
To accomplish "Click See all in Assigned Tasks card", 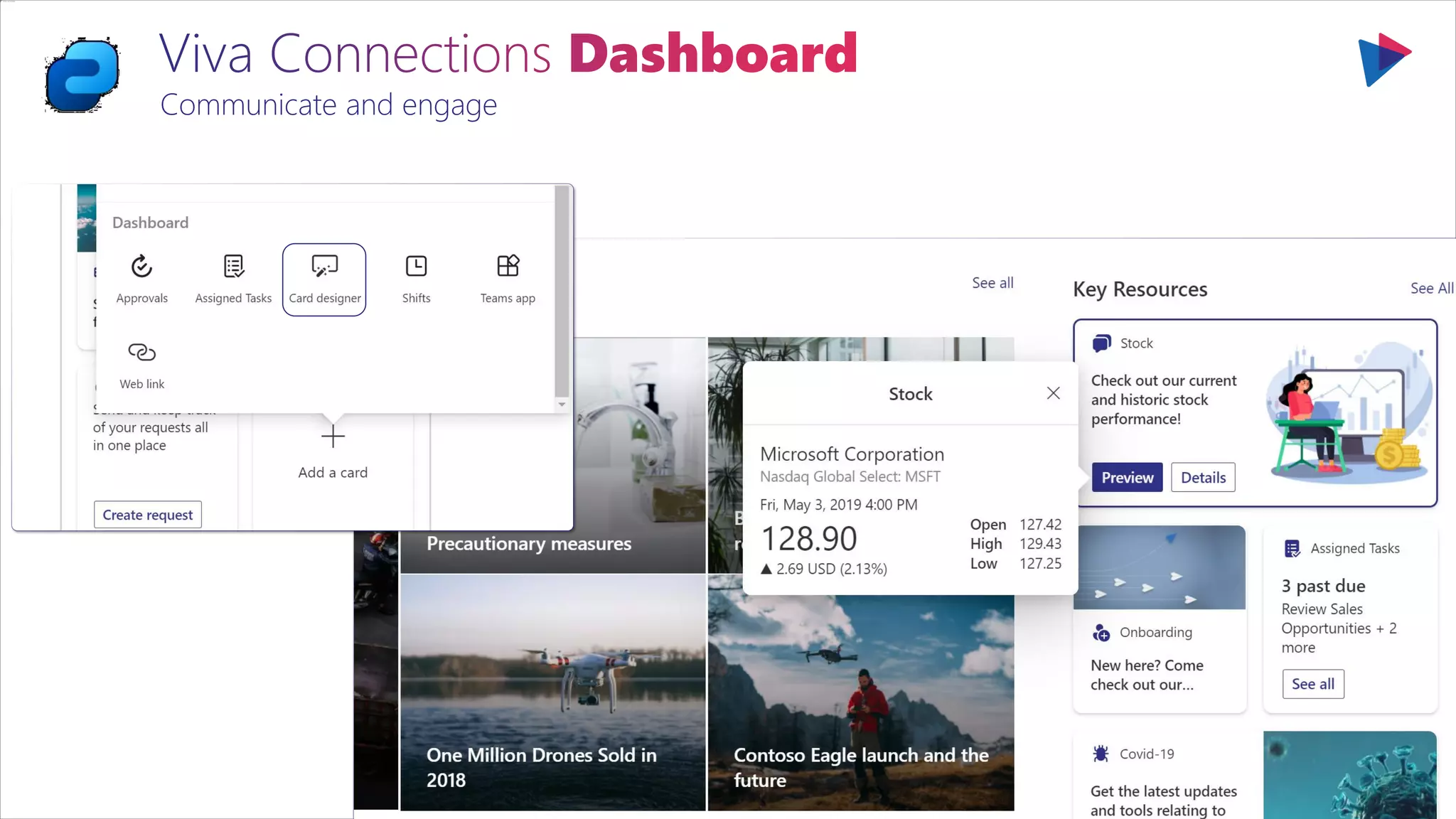I will click(x=1312, y=684).
